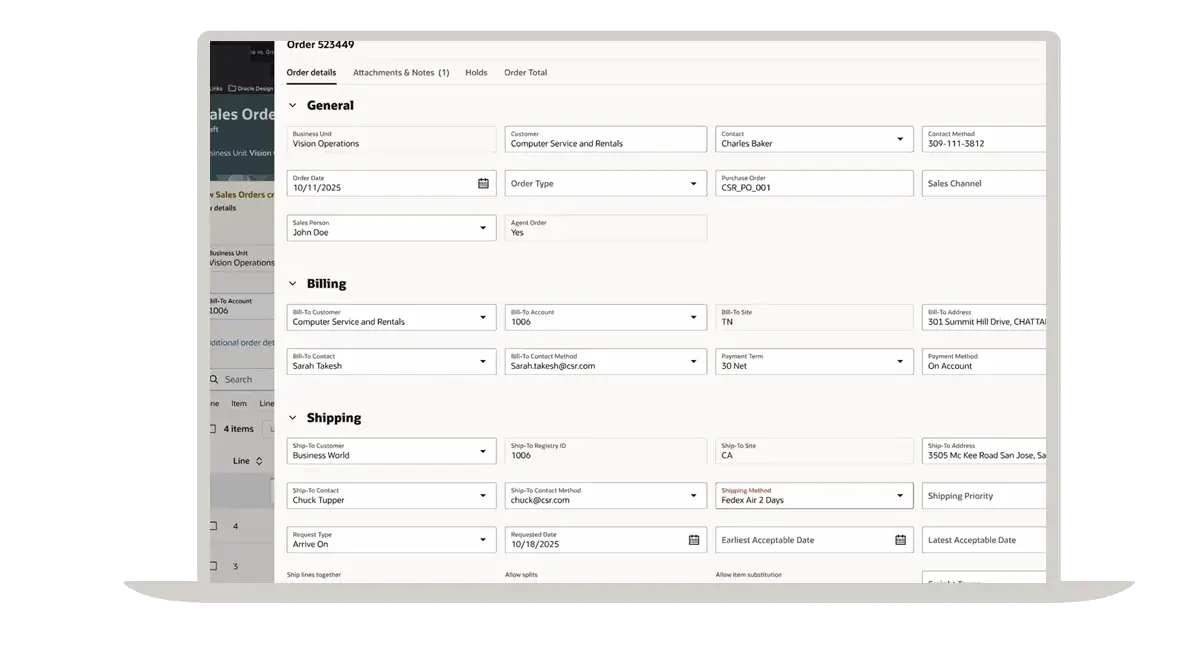
Task: Check the box for line 4
Action: coord(213,526)
